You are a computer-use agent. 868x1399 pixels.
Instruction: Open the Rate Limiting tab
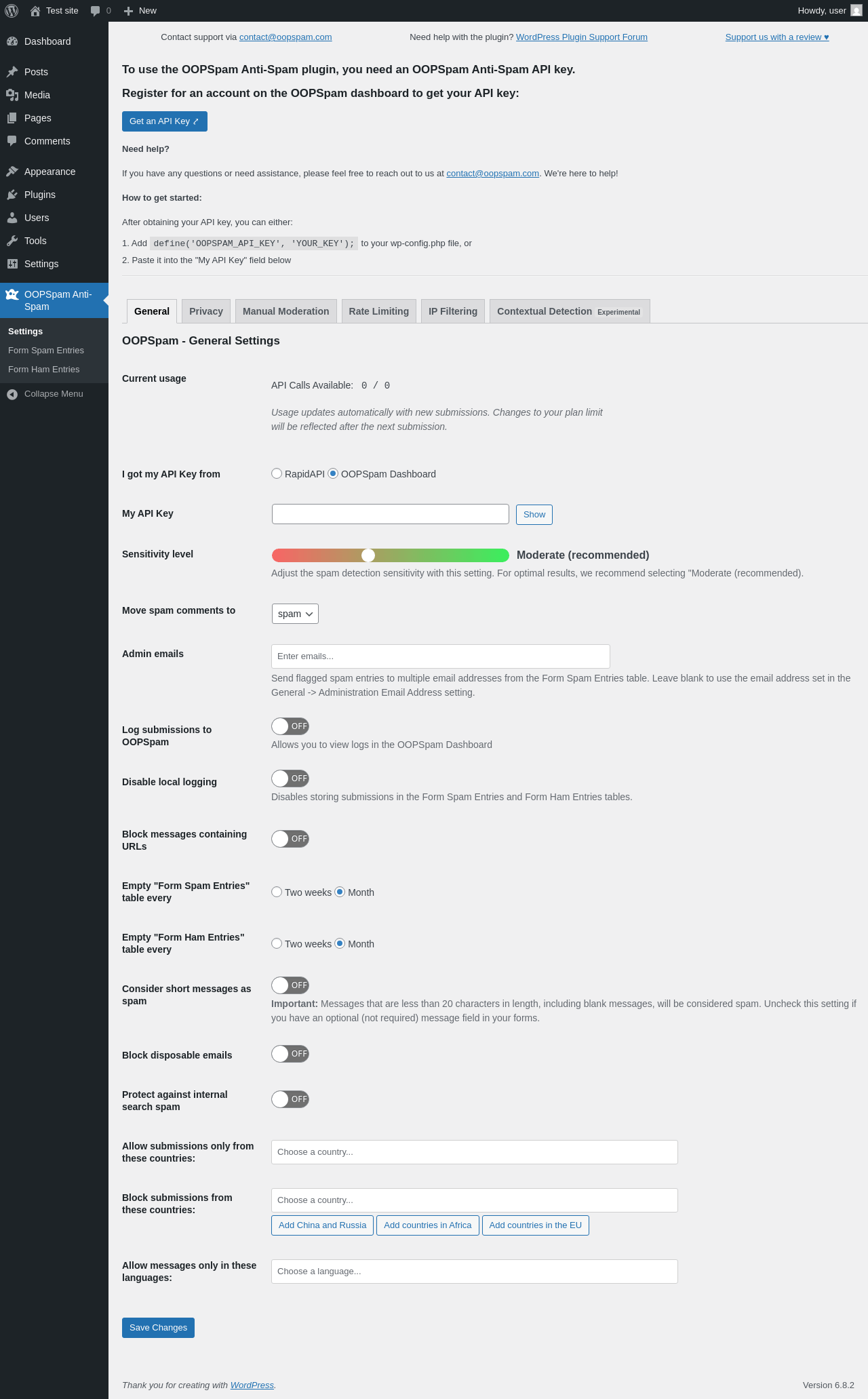point(379,311)
